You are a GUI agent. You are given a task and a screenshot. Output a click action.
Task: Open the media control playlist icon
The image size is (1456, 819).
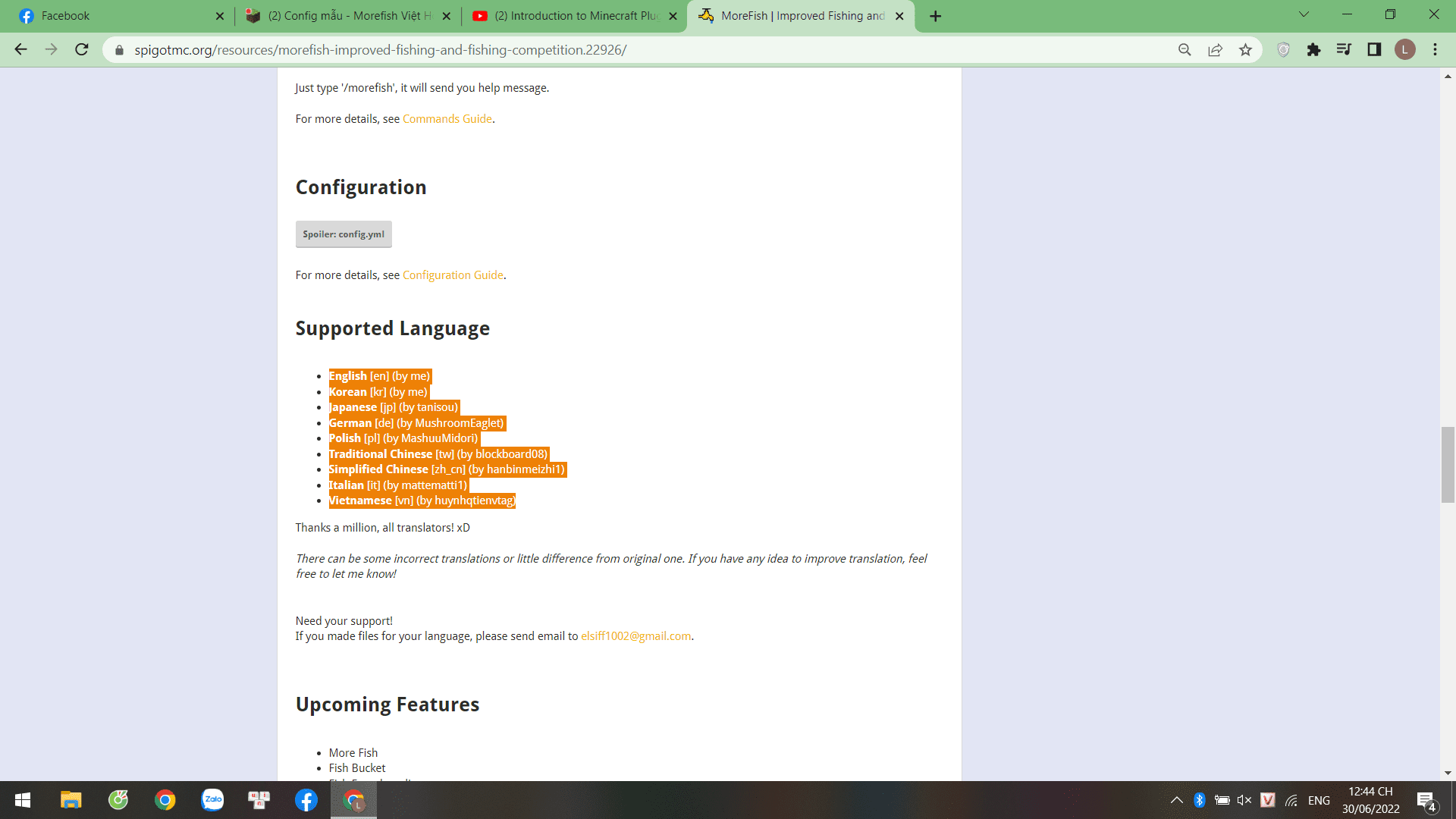pos(1344,50)
